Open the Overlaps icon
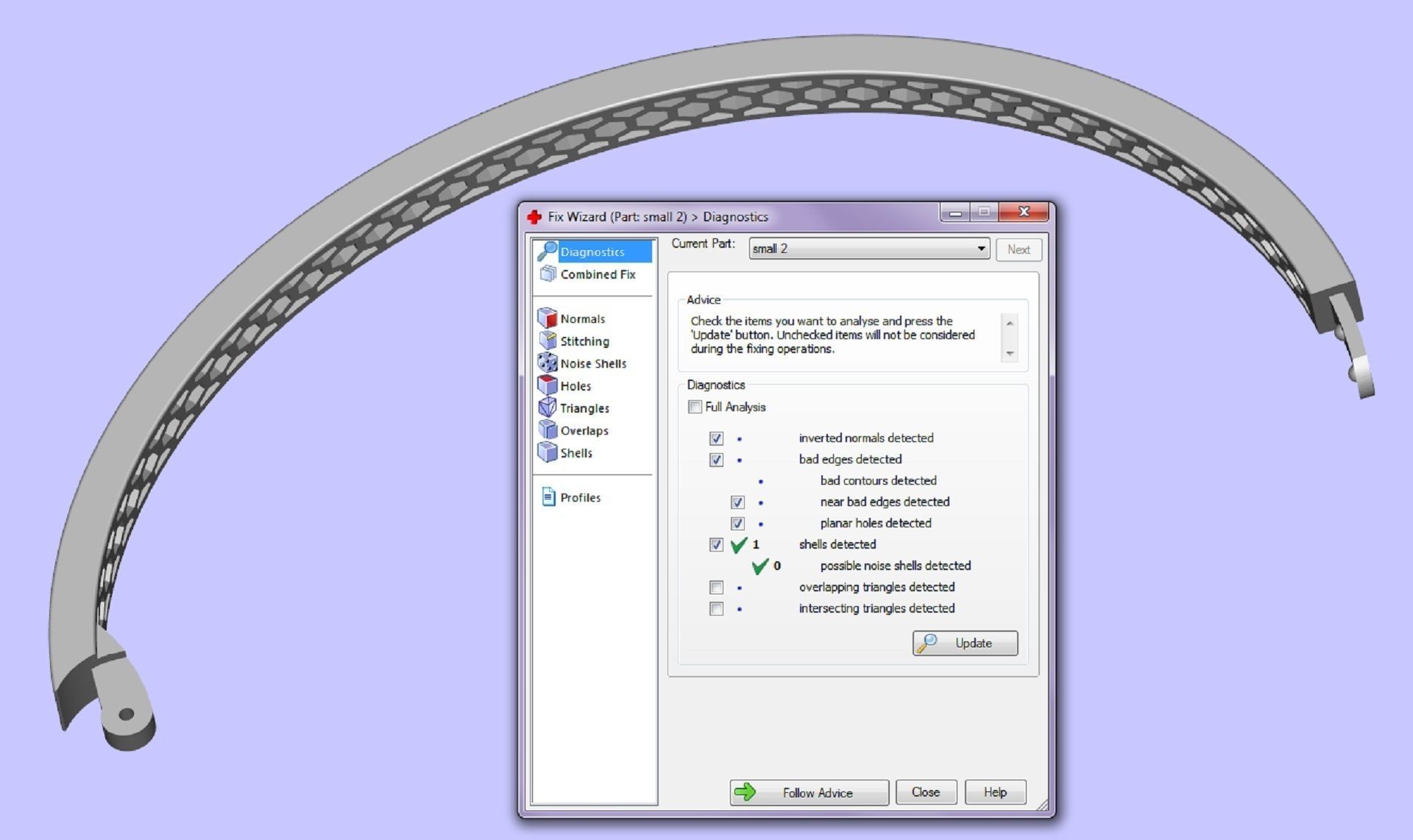 point(548,430)
